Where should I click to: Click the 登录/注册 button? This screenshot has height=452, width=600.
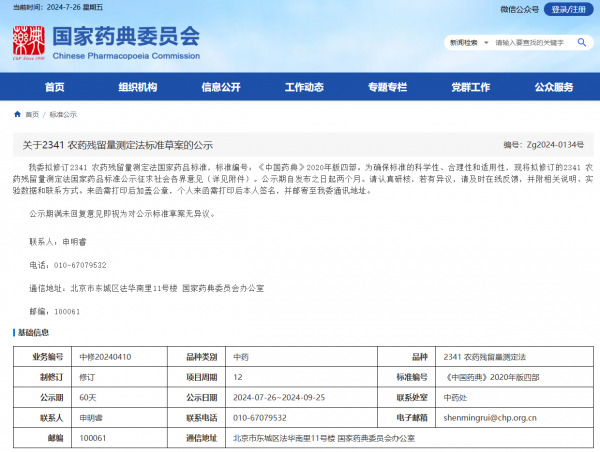(x=567, y=10)
